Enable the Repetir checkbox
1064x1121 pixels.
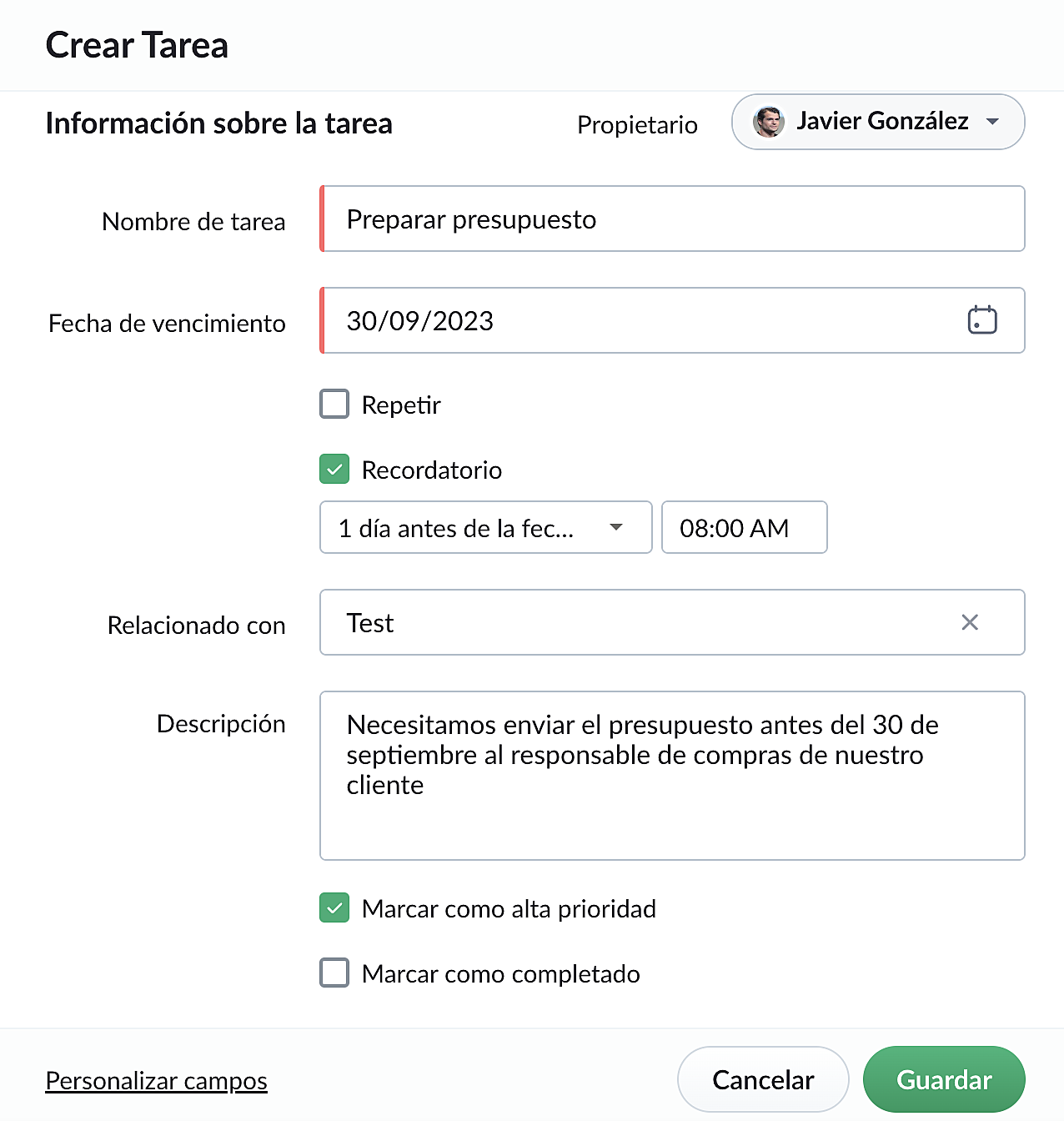pos(334,405)
